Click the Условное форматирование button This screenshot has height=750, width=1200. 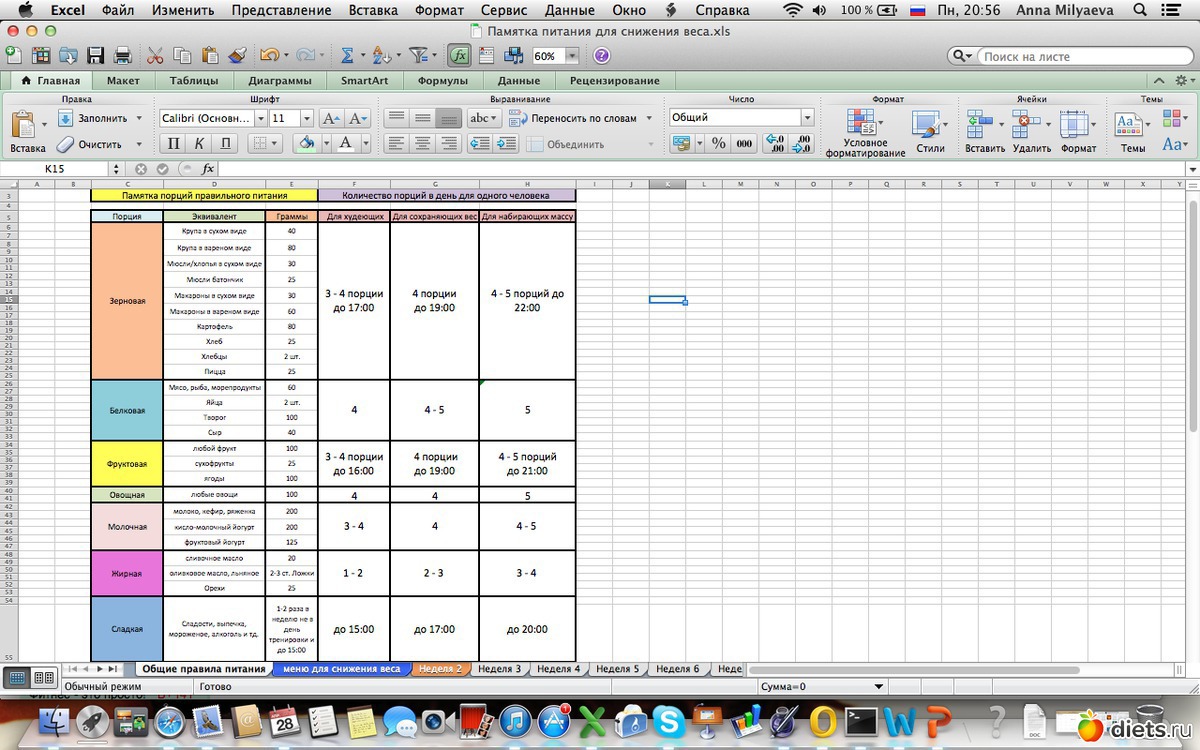tap(865, 132)
